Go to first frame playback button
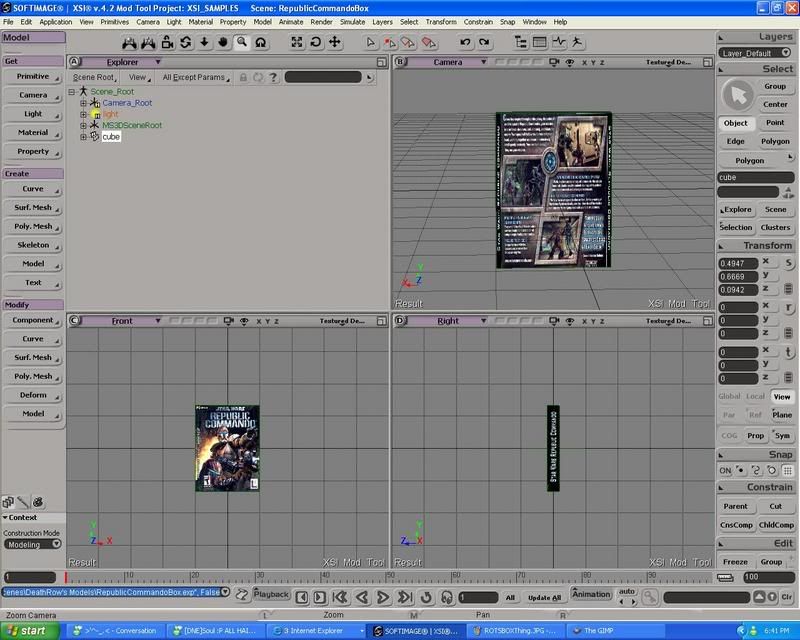800x640 pixels. [340, 597]
